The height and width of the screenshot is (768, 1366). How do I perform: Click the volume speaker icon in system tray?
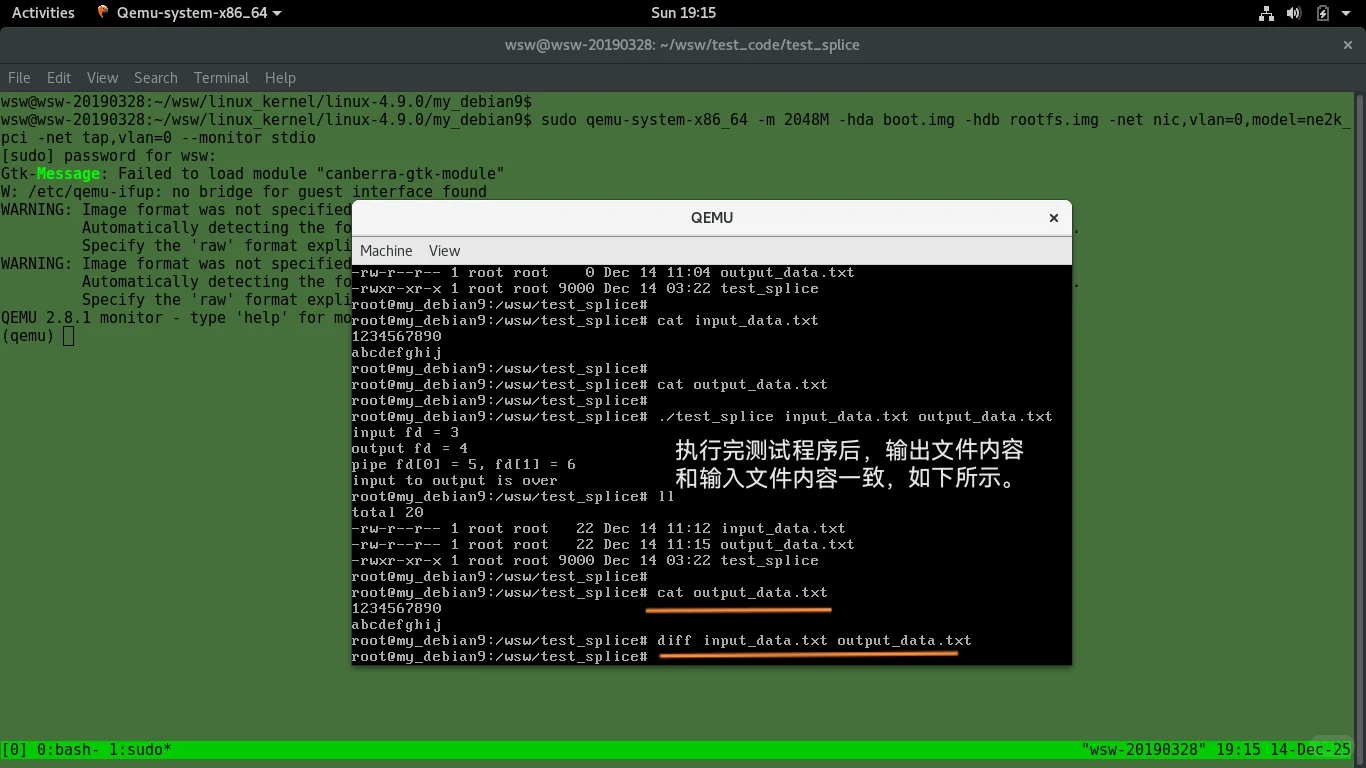[x=1294, y=13]
